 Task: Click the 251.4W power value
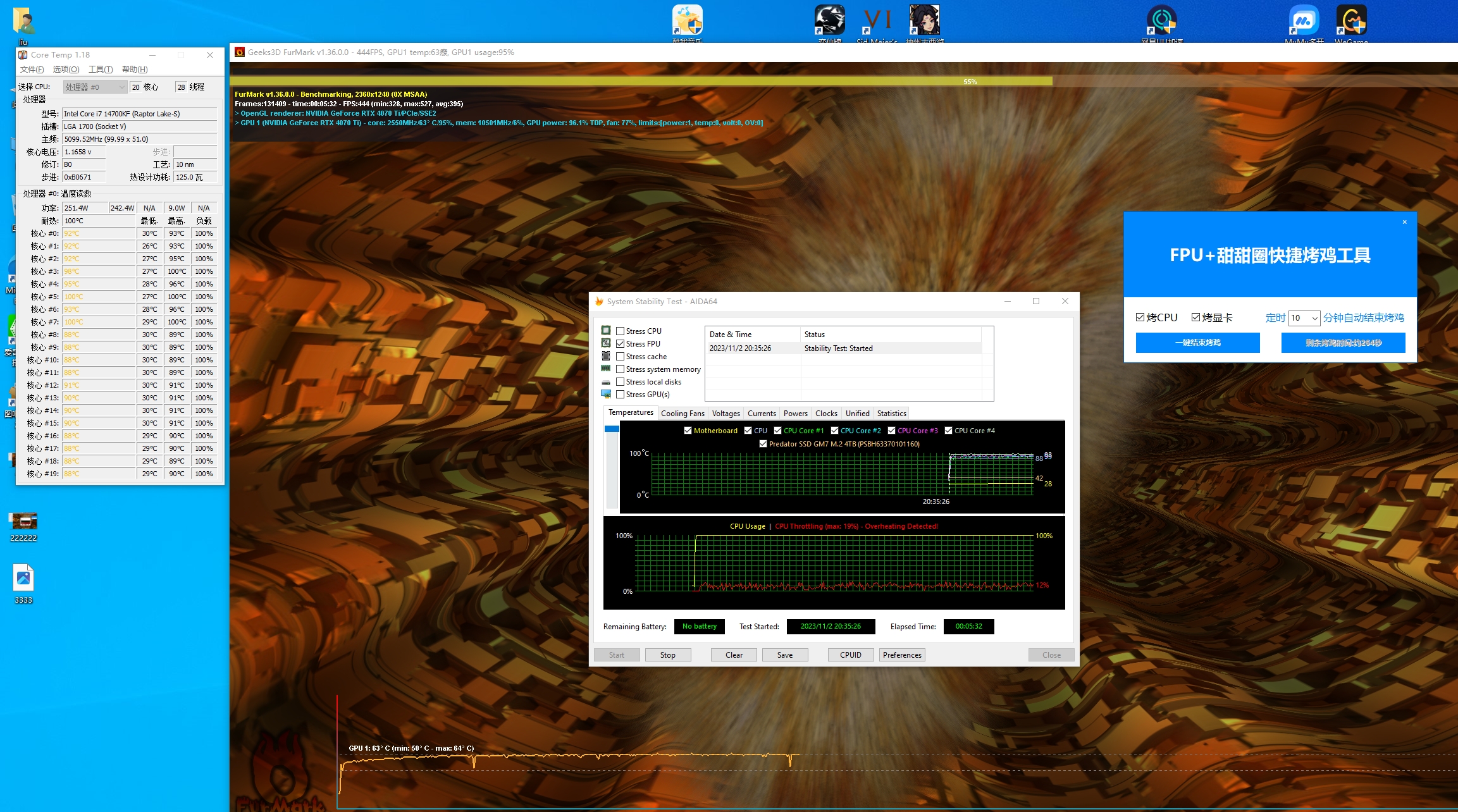pyautogui.click(x=85, y=208)
